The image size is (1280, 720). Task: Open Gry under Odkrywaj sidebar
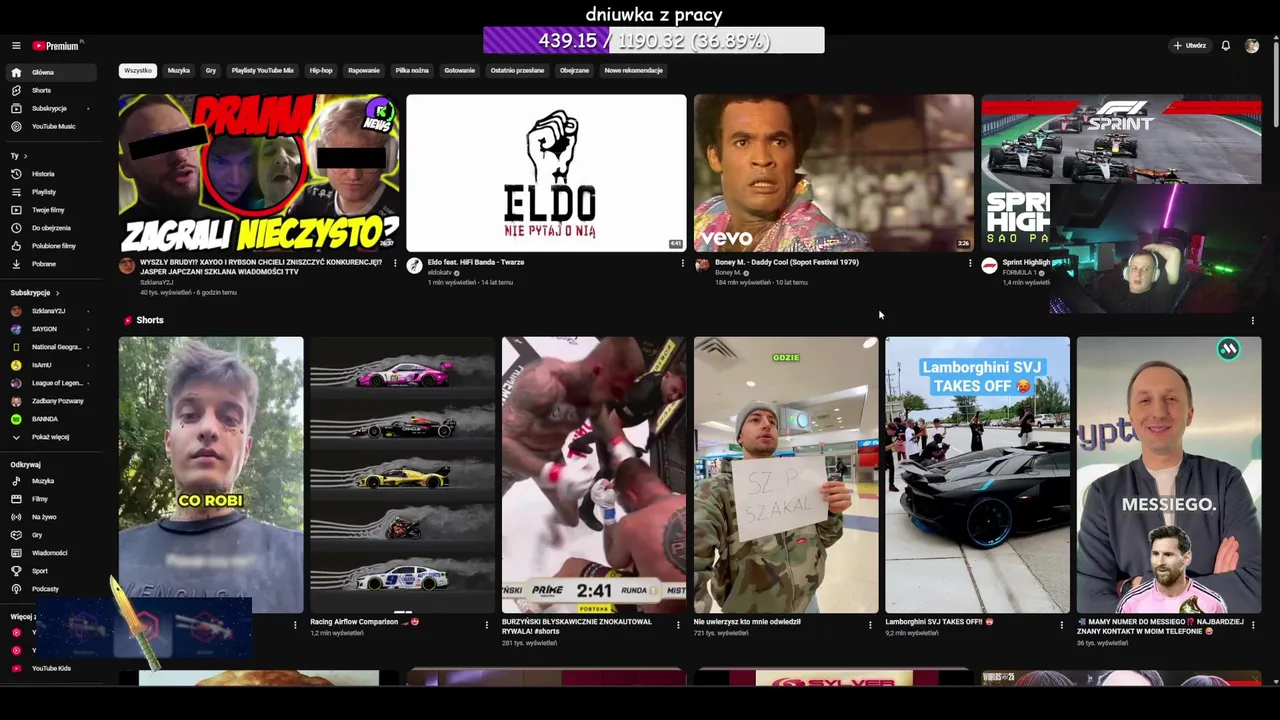click(x=52, y=535)
